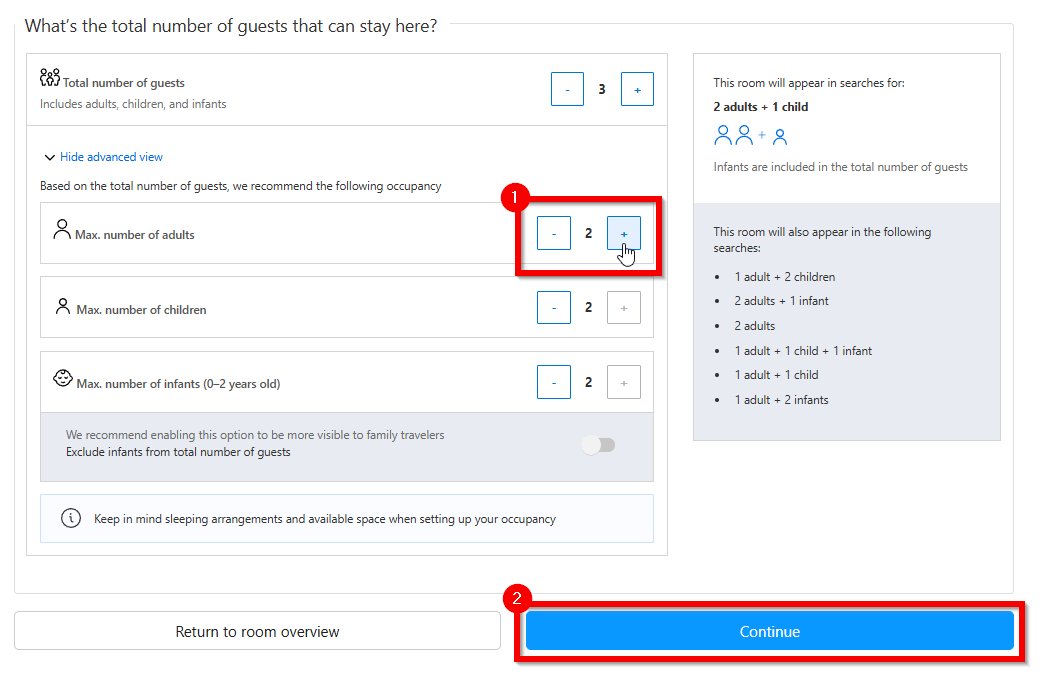Image resolution: width=1042 pixels, height=676 pixels.
Task: Click the adult person icon
Action: pos(62,230)
